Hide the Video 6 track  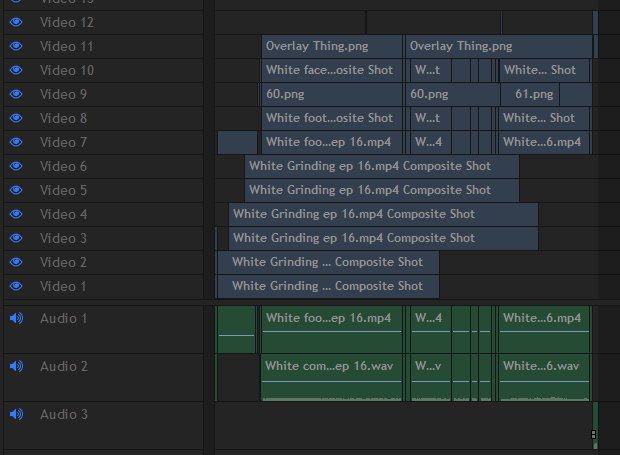coord(16,166)
